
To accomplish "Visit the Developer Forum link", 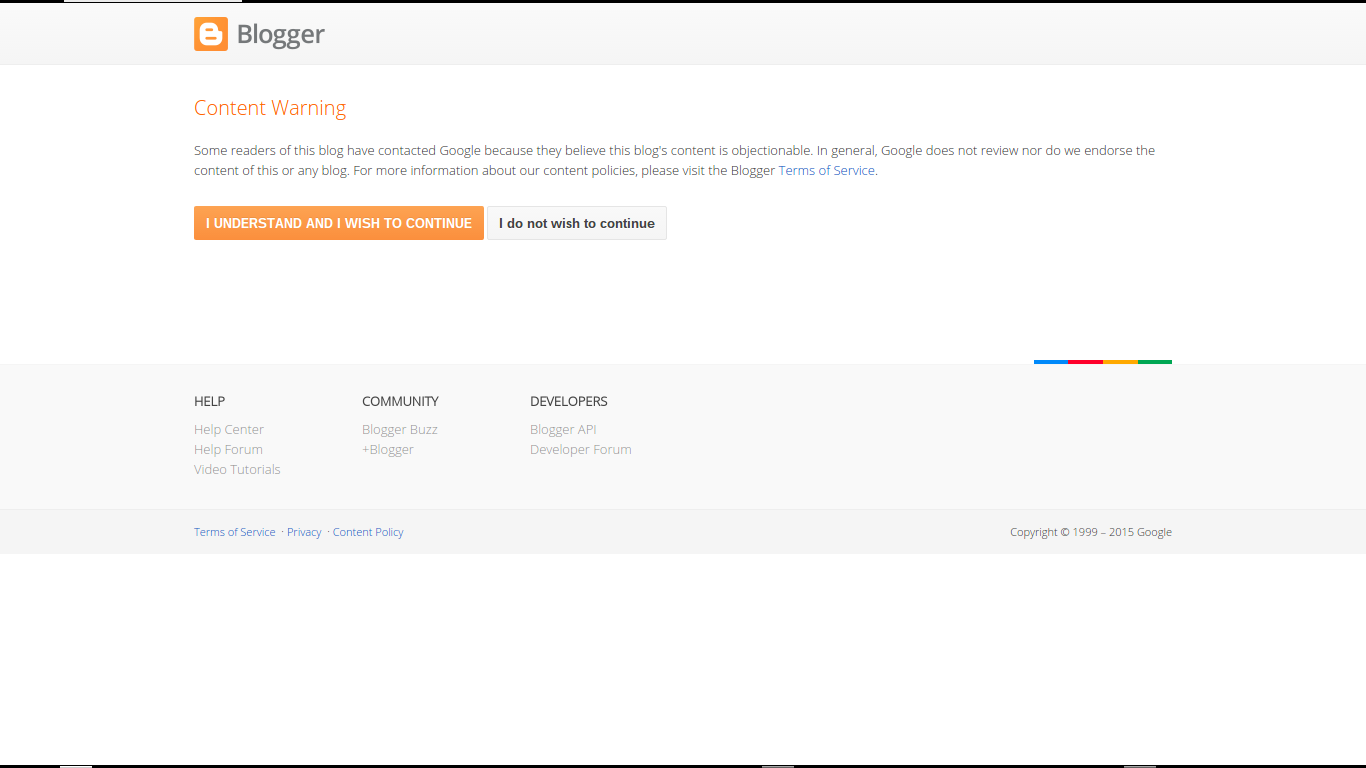I will 581,449.
